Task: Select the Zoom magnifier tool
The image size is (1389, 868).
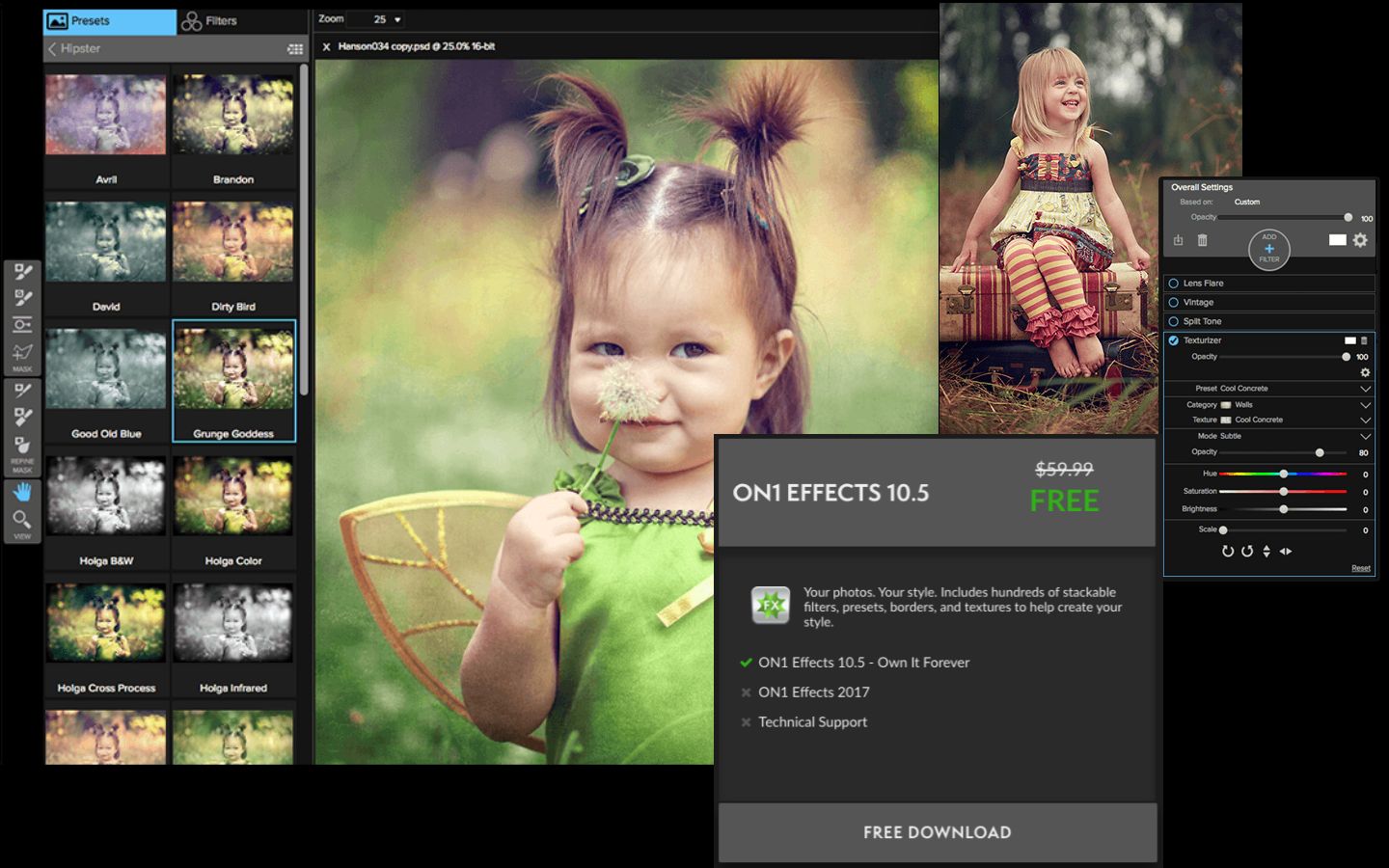Action: tap(23, 520)
